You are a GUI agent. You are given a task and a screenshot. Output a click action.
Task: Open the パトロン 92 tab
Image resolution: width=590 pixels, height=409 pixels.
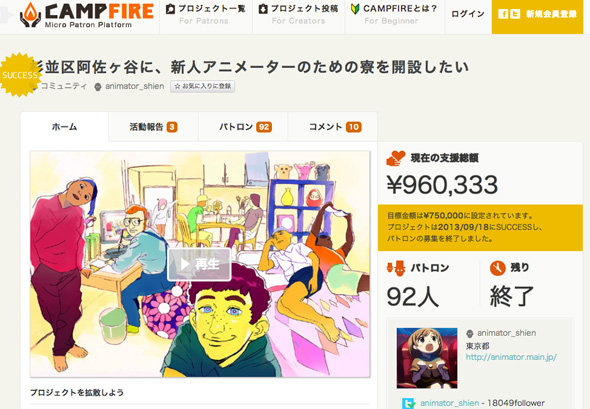pos(245,127)
